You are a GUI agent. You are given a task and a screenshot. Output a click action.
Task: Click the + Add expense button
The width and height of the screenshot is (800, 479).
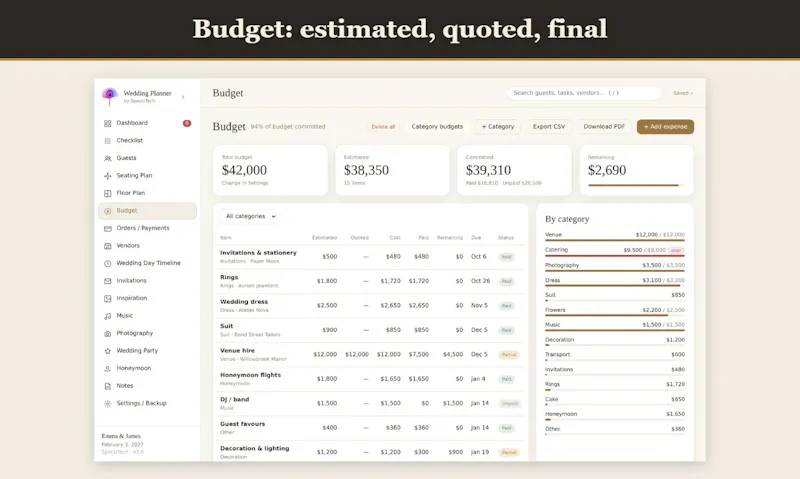click(x=665, y=127)
